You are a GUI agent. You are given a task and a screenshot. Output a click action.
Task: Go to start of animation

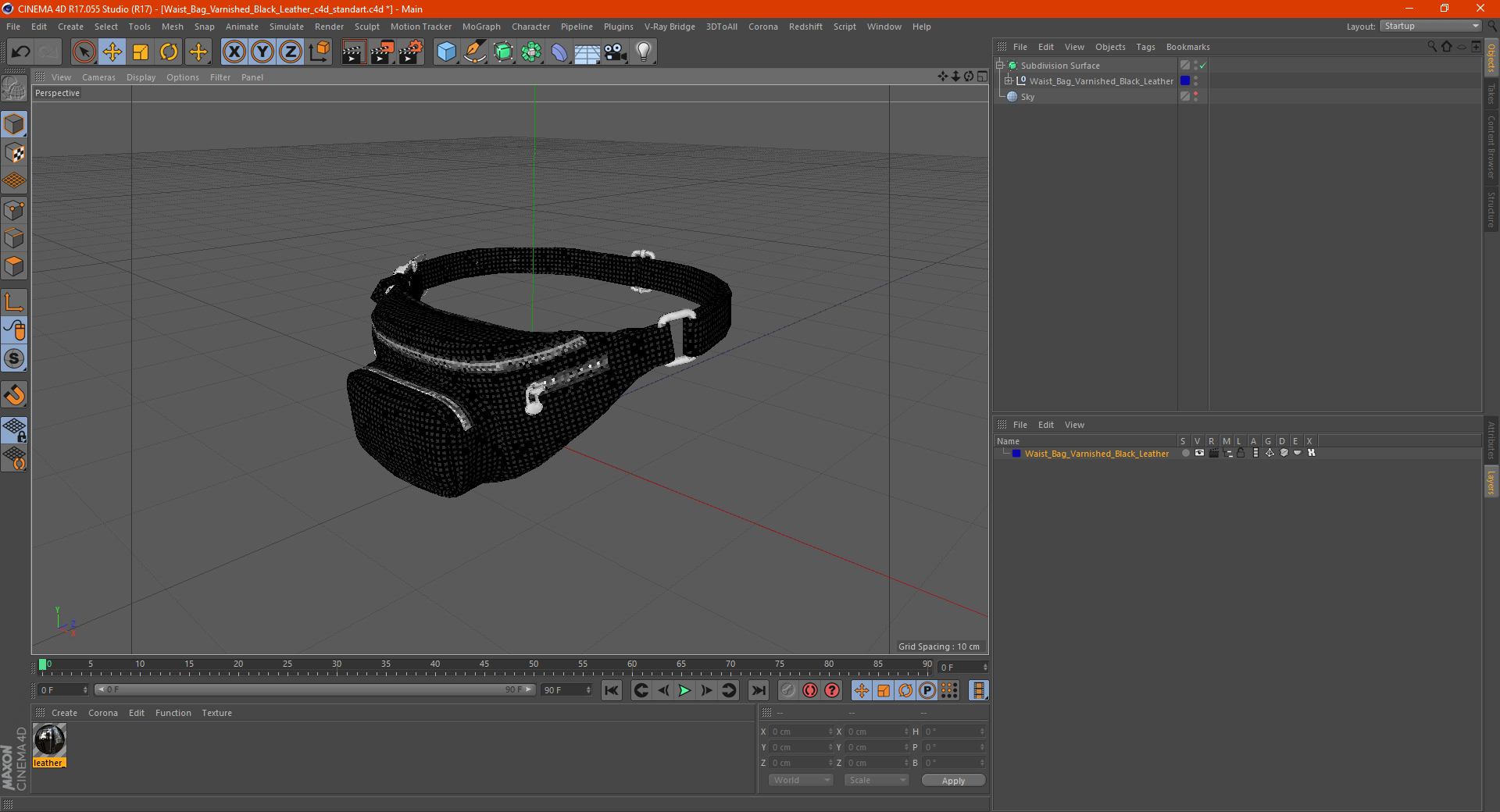pyautogui.click(x=612, y=690)
